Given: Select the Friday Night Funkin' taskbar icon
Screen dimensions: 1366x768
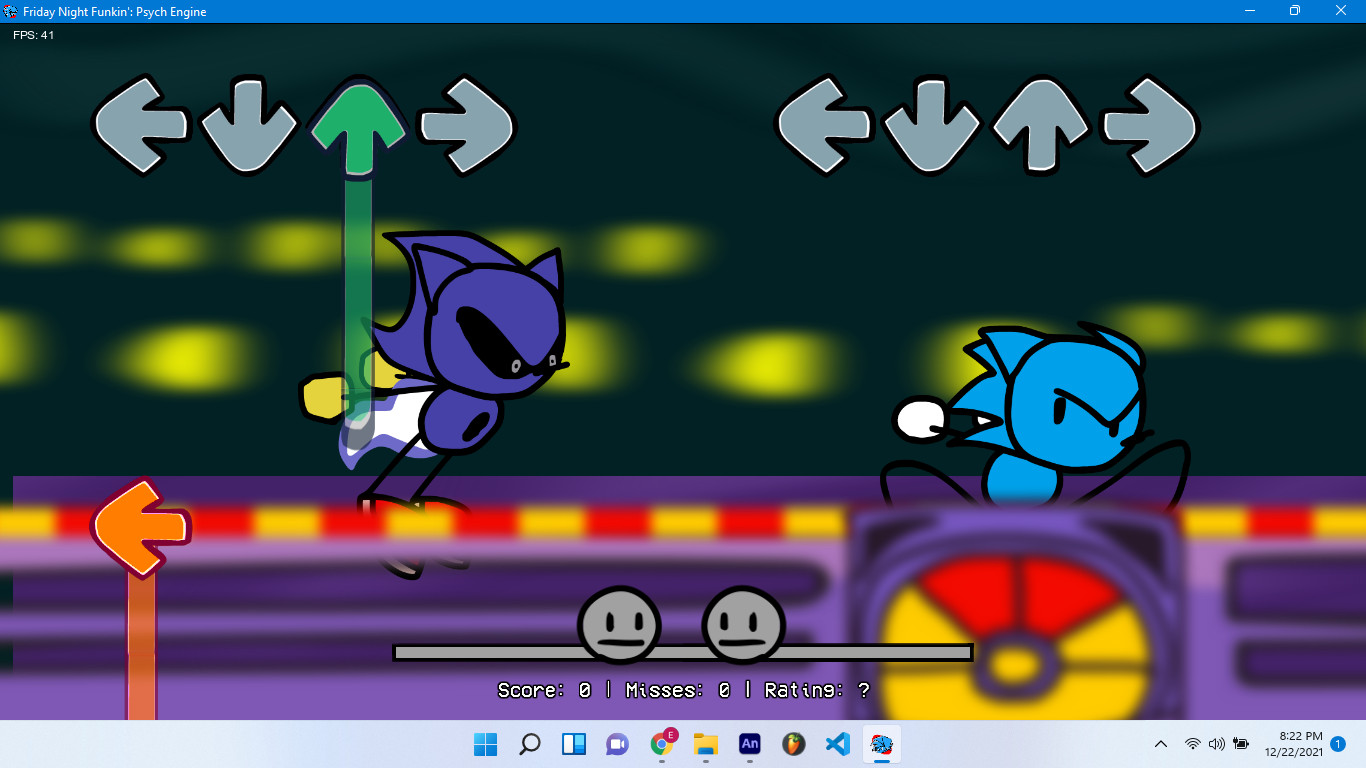Looking at the screenshot, I should (881, 744).
